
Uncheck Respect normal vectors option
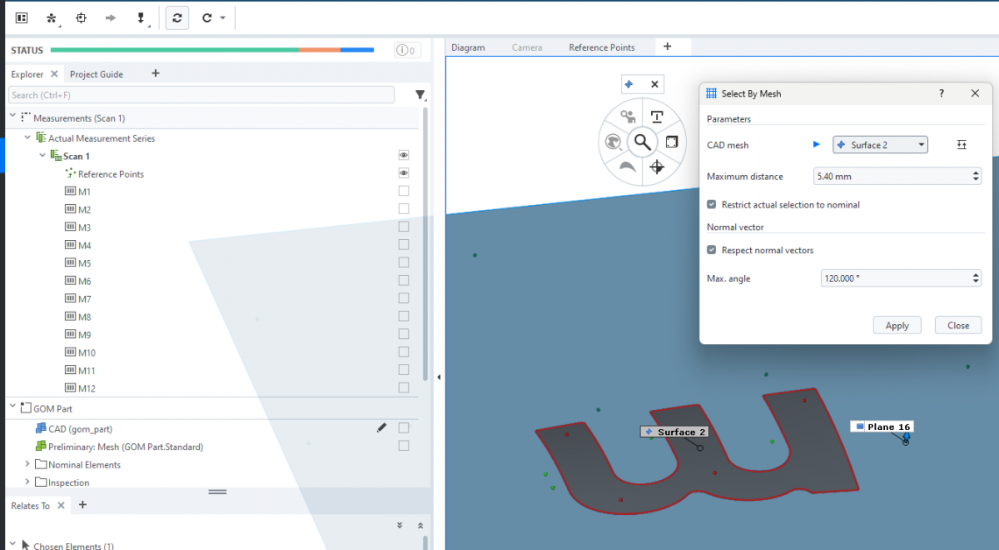tap(712, 250)
